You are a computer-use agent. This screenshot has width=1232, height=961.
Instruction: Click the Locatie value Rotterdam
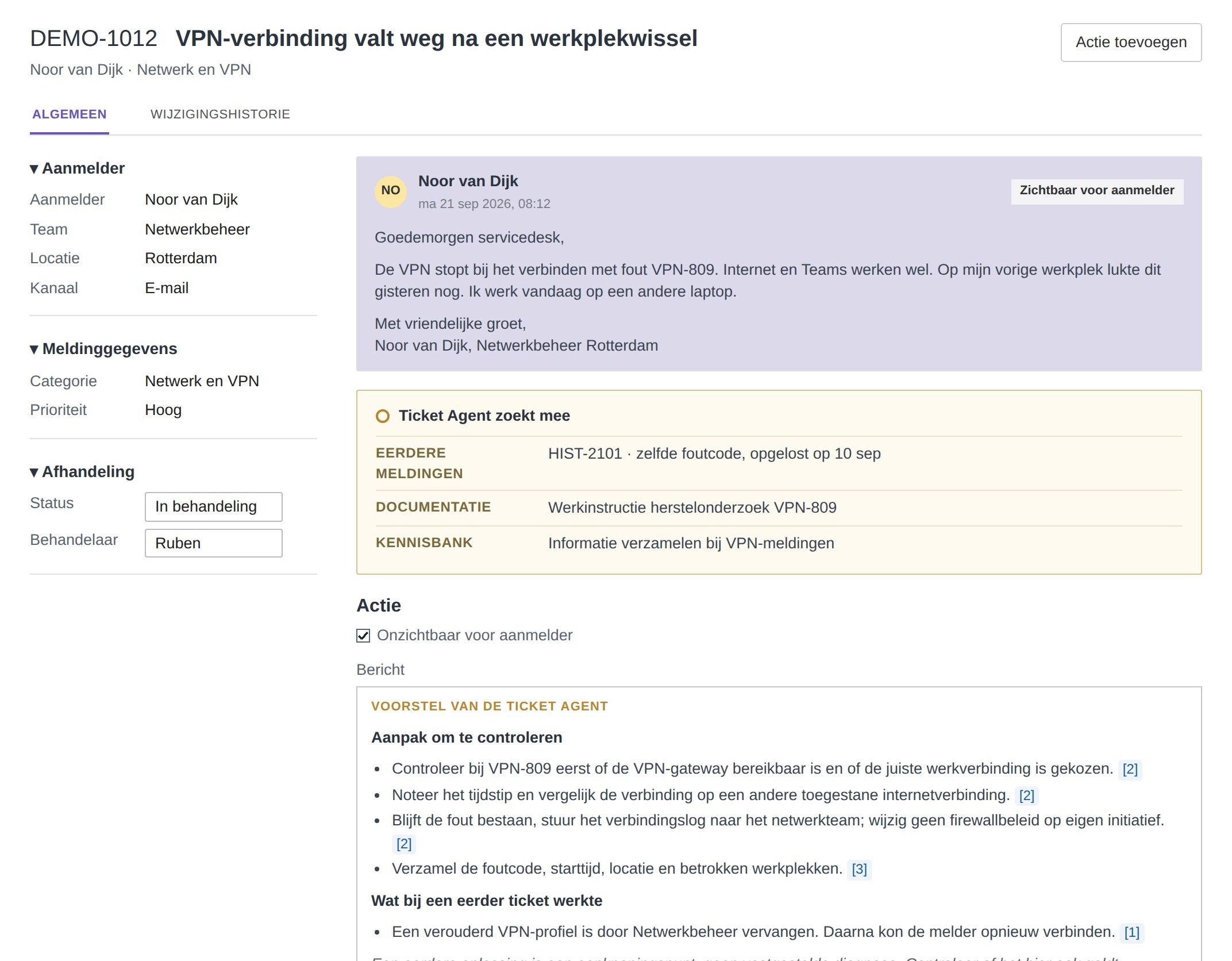[x=181, y=259]
